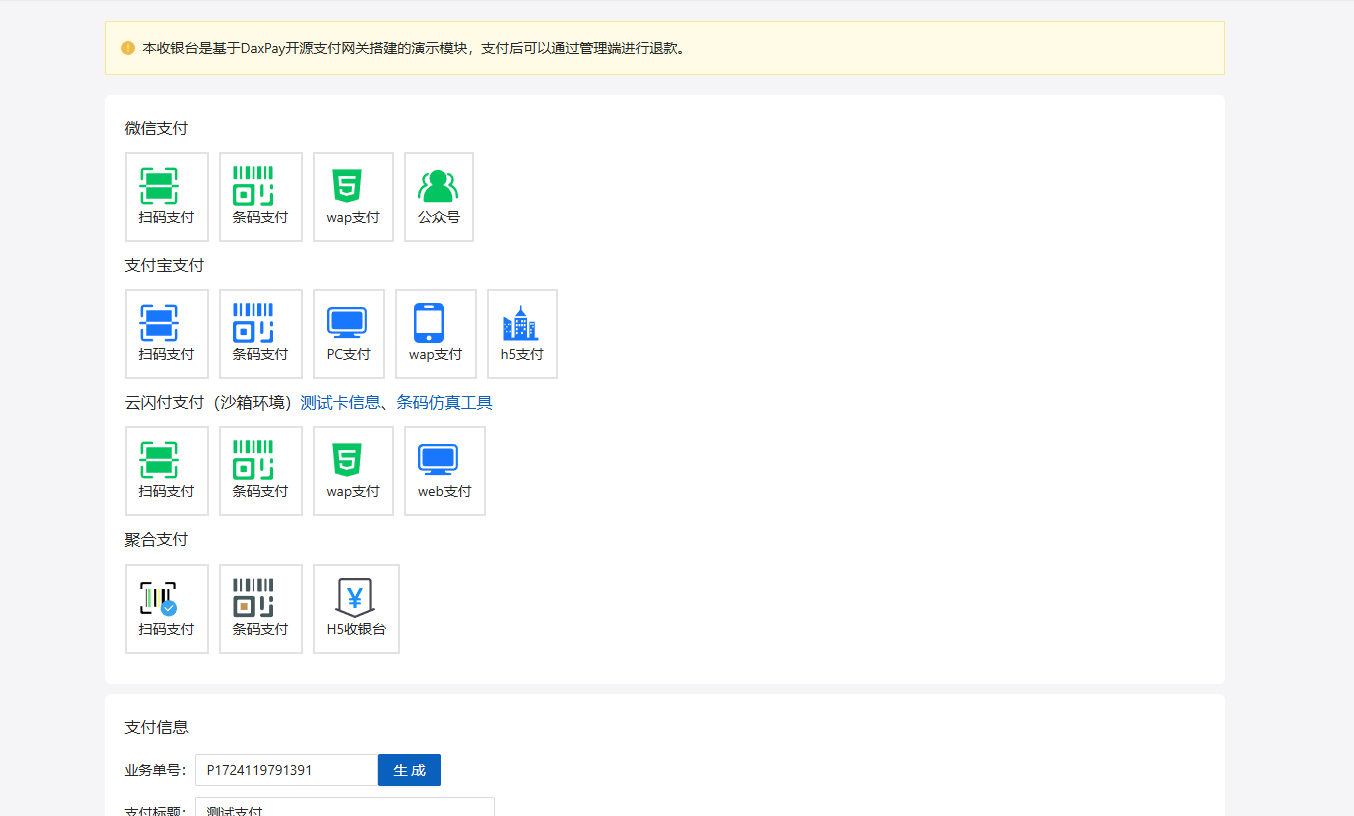Click the 支付宝支付 section heading

[164, 265]
